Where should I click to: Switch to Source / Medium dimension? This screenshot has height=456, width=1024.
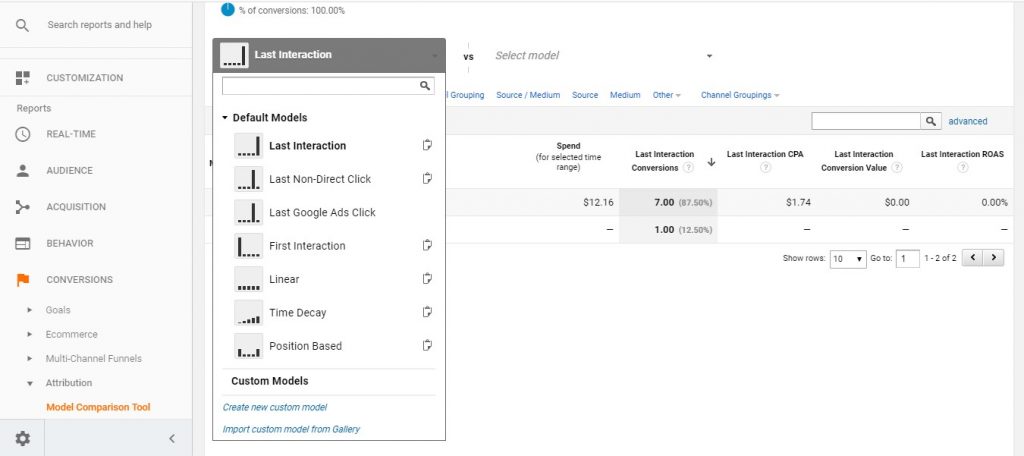(528, 95)
